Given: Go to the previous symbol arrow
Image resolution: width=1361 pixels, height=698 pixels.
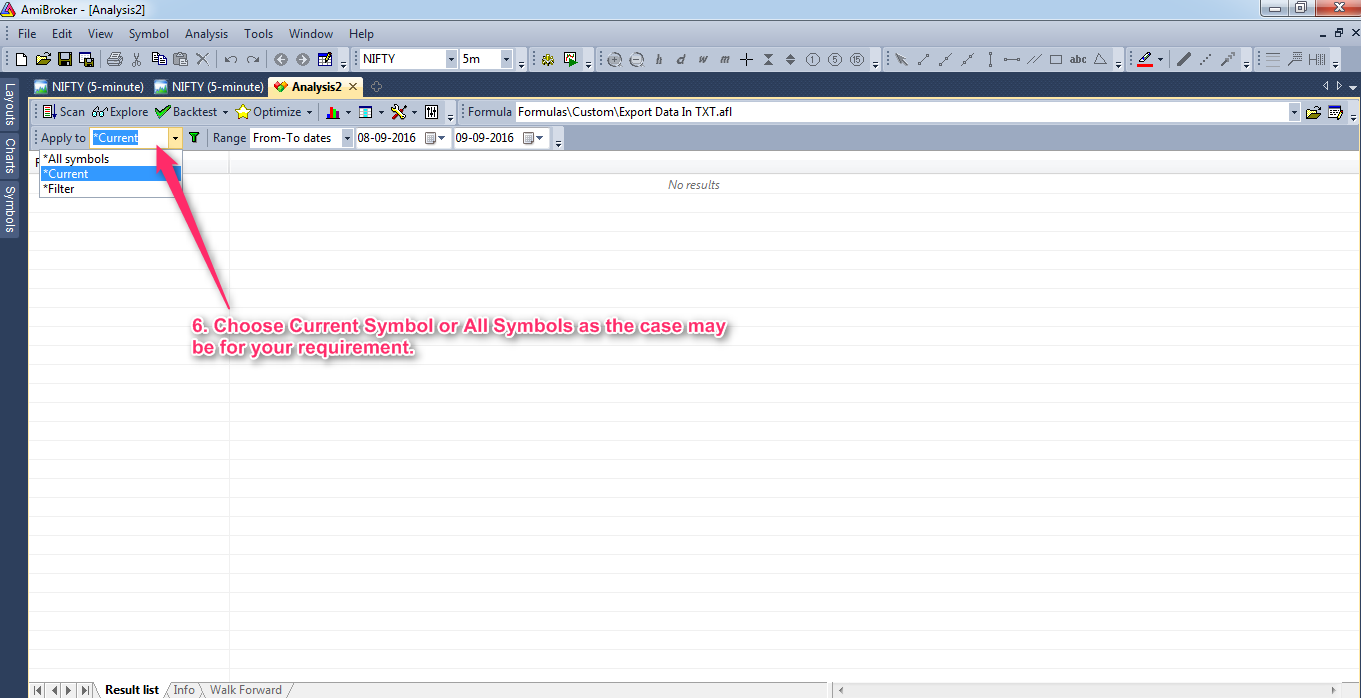Looking at the screenshot, I should coord(281,59).
